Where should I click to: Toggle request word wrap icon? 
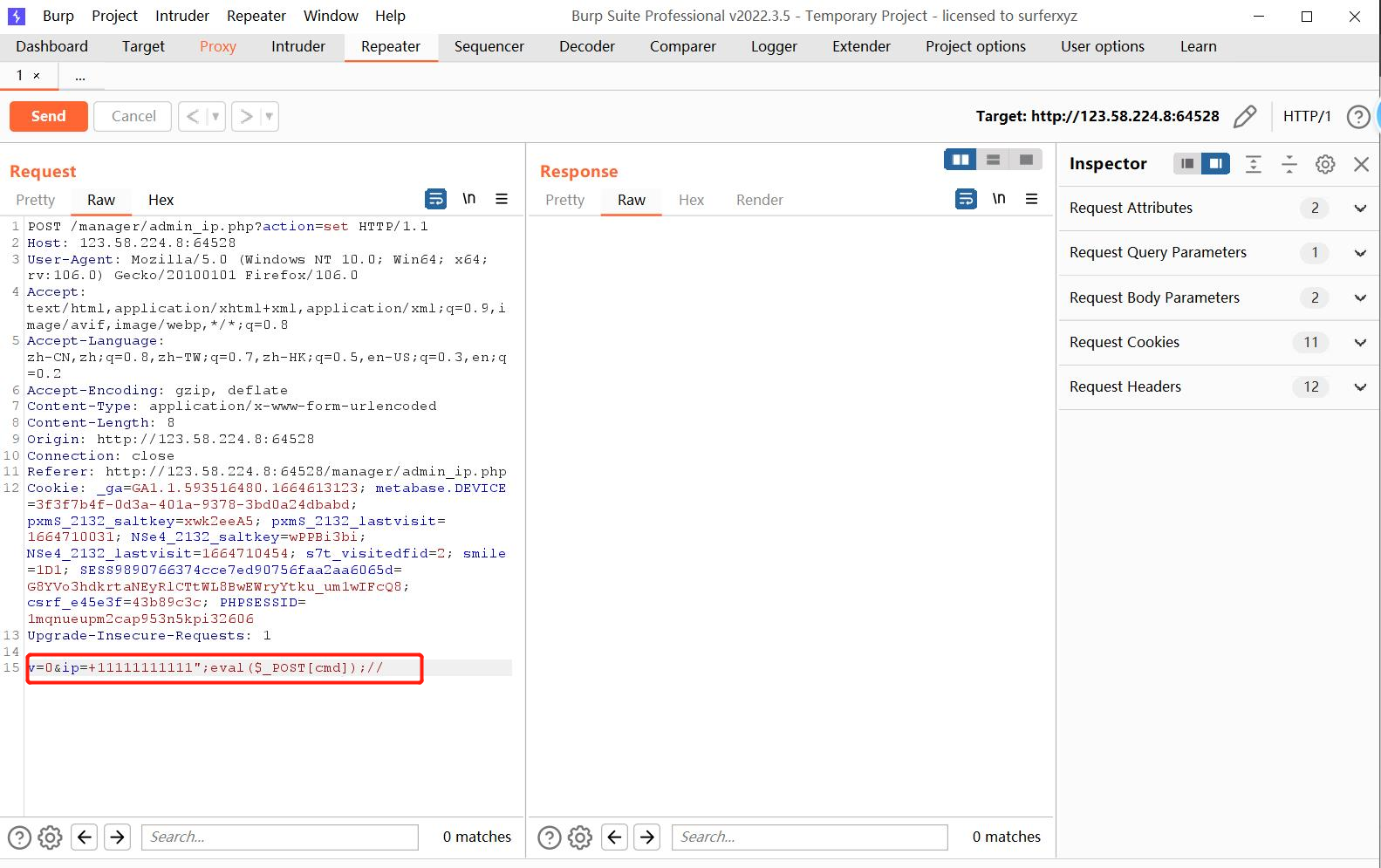tap(435, 199)
